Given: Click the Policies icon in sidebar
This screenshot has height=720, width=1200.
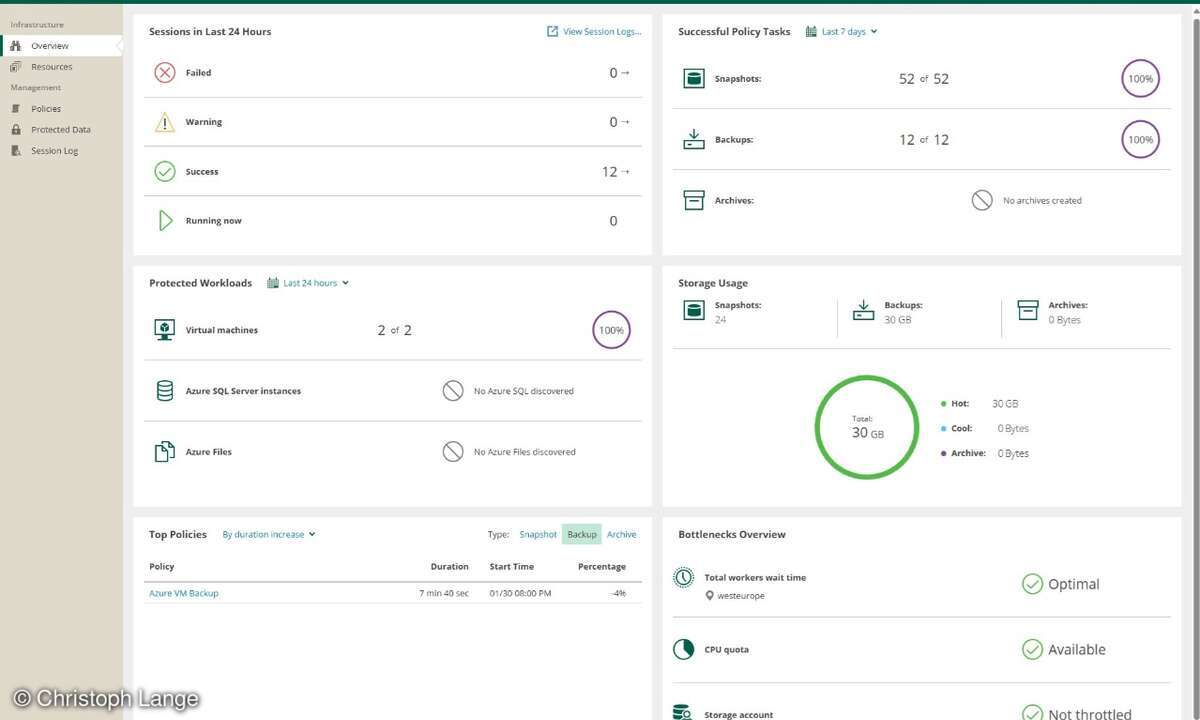Looking at the screenshot, I should tap(16, 109).
